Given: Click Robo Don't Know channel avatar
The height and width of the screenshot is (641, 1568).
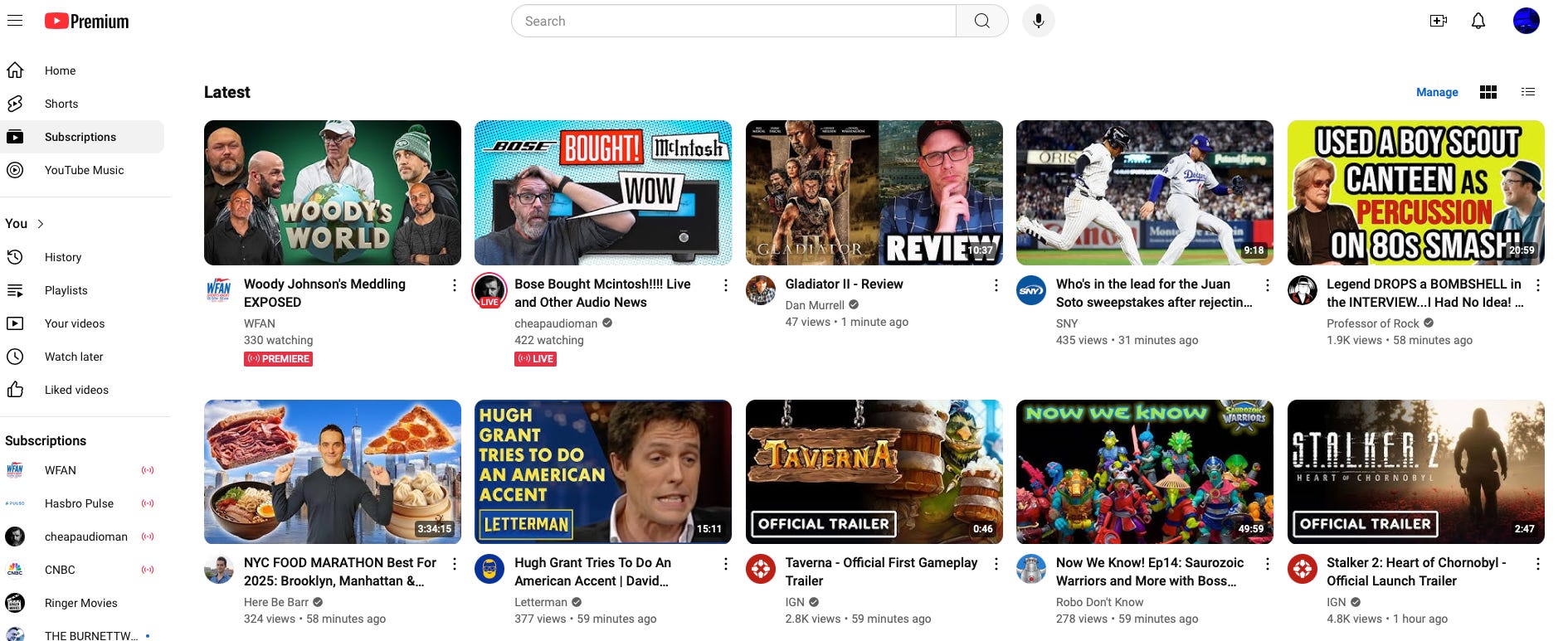Looking at the screenshot, I should [1031, 569].
